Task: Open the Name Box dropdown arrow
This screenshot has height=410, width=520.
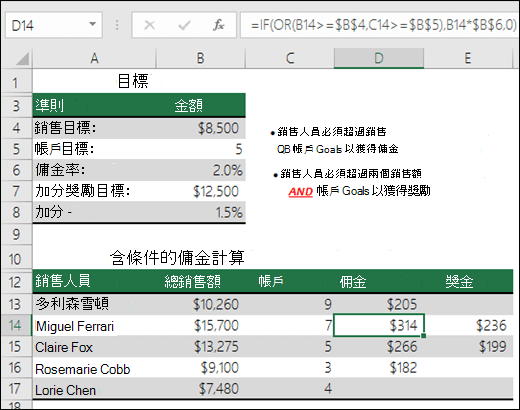Action: click(x=93, y=24)
